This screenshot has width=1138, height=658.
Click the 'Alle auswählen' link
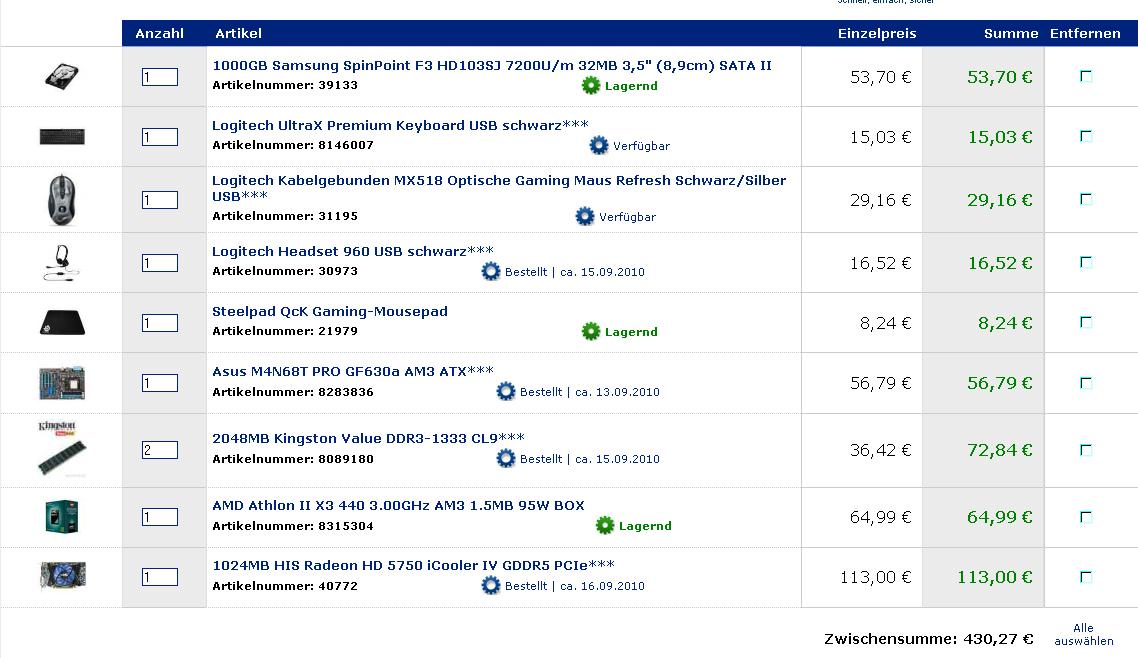point(1083,635)
